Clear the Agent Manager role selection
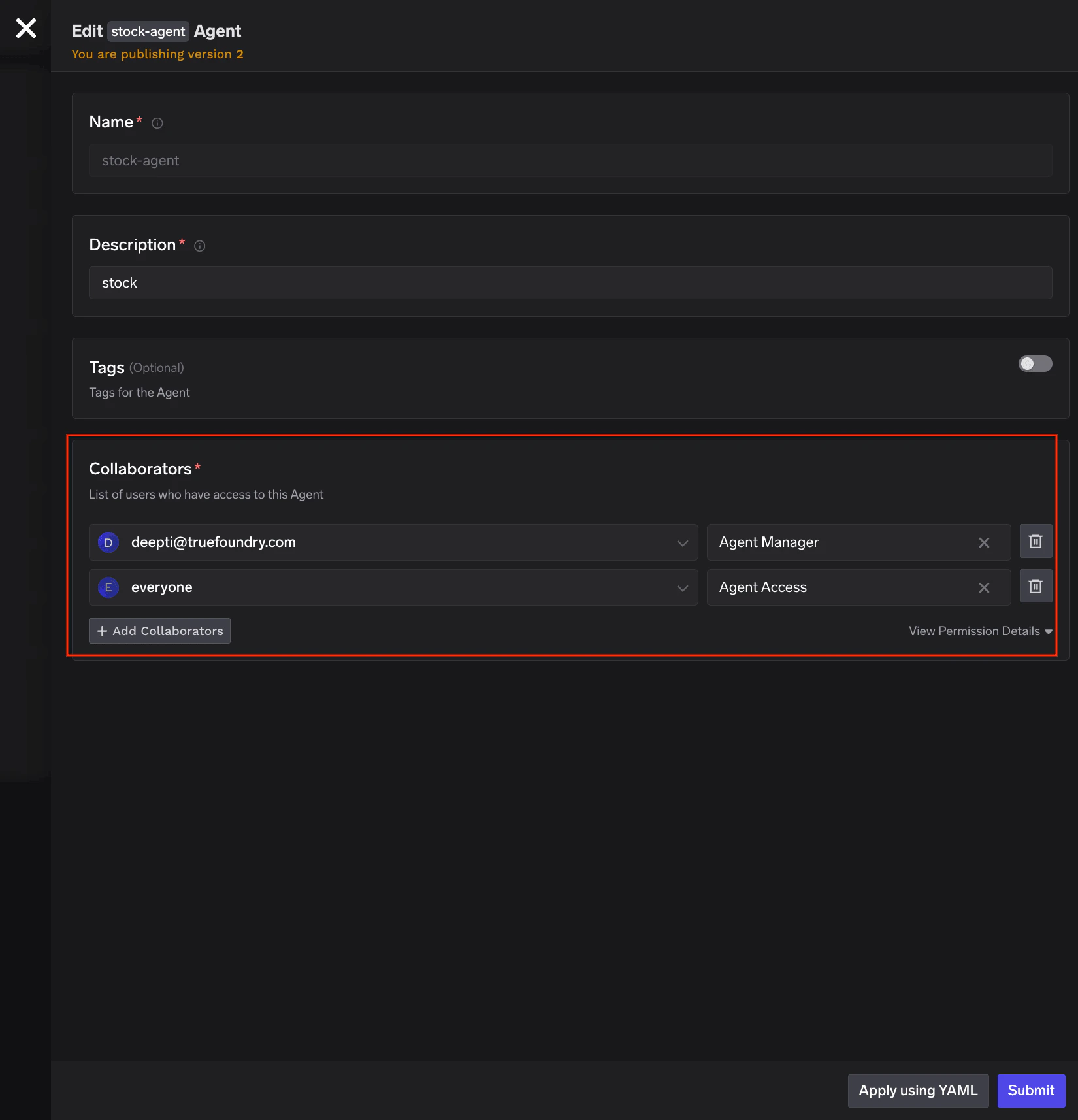 [x=984, y=542]
